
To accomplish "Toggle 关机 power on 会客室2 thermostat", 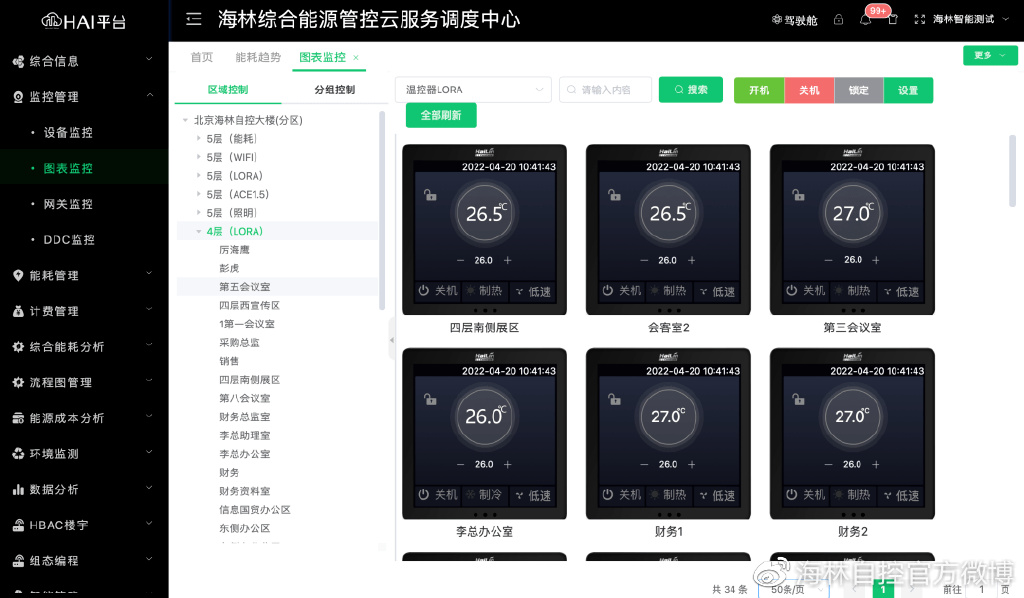I will [x=622, y=291].
